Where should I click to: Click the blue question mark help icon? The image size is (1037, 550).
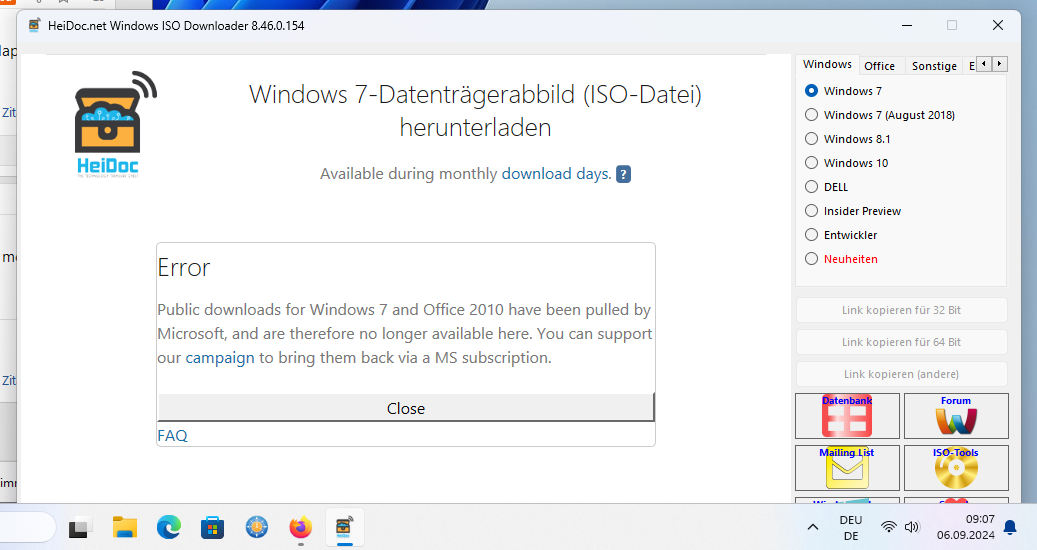point(623,174)
